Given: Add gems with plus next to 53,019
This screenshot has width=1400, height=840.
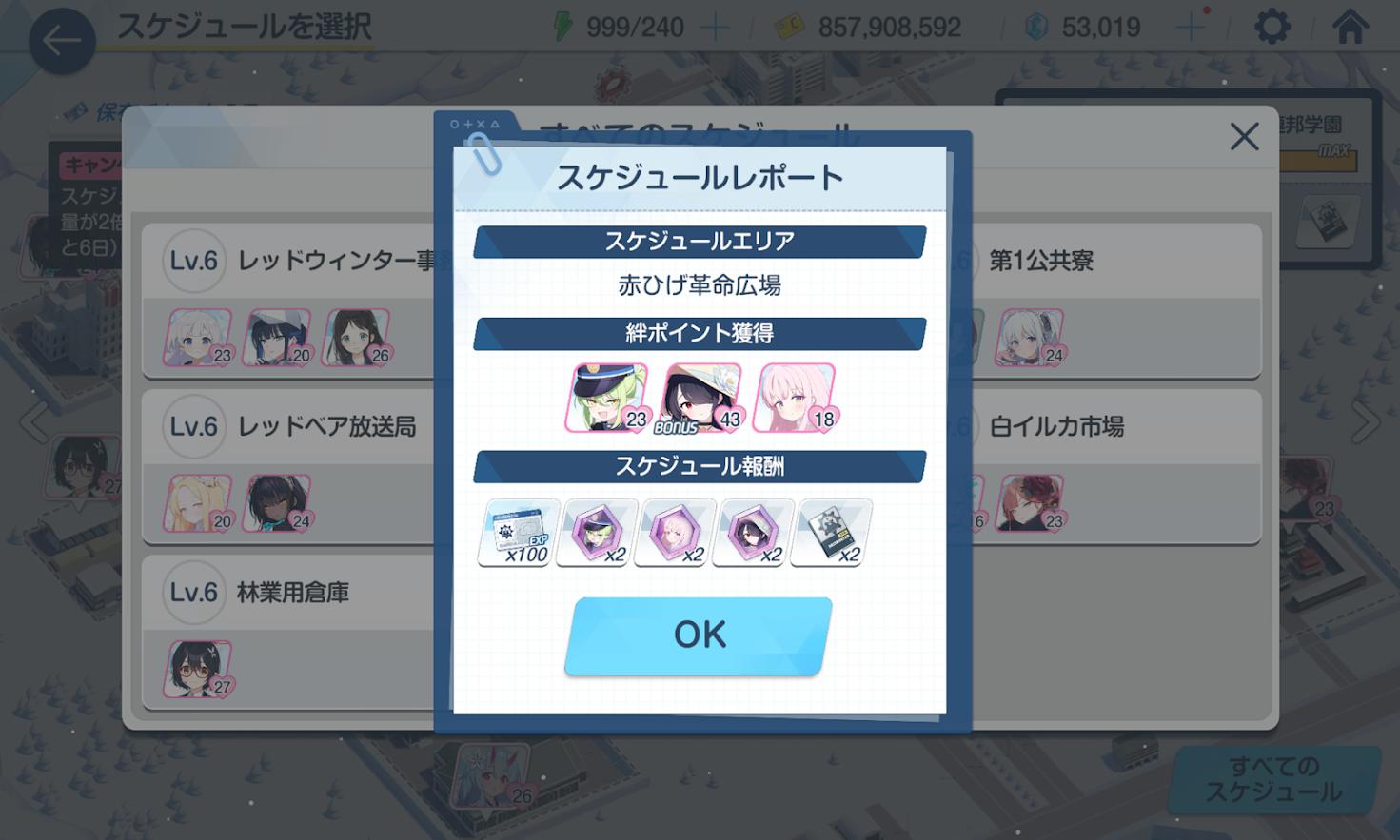Looking at the screenshot, I should [x=1190, y=28].
